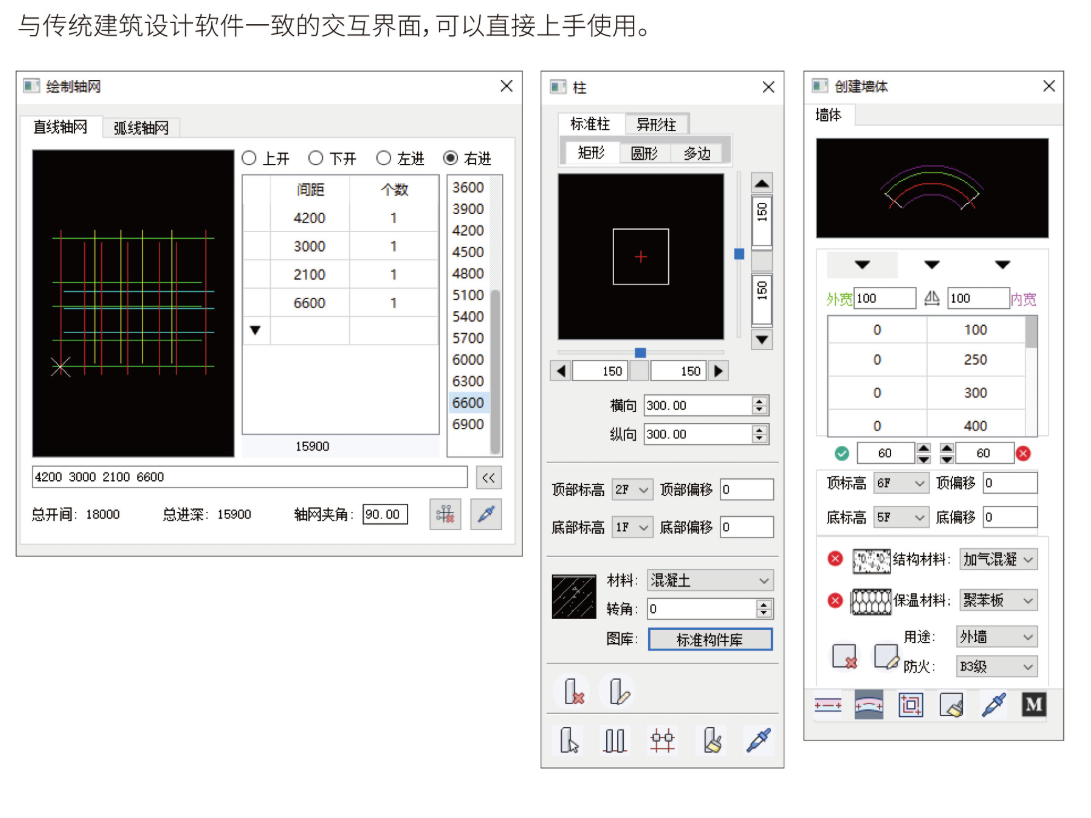Choose the 下开 radio option
This screenshot has height=818, width=1091.
pos(316,158)
